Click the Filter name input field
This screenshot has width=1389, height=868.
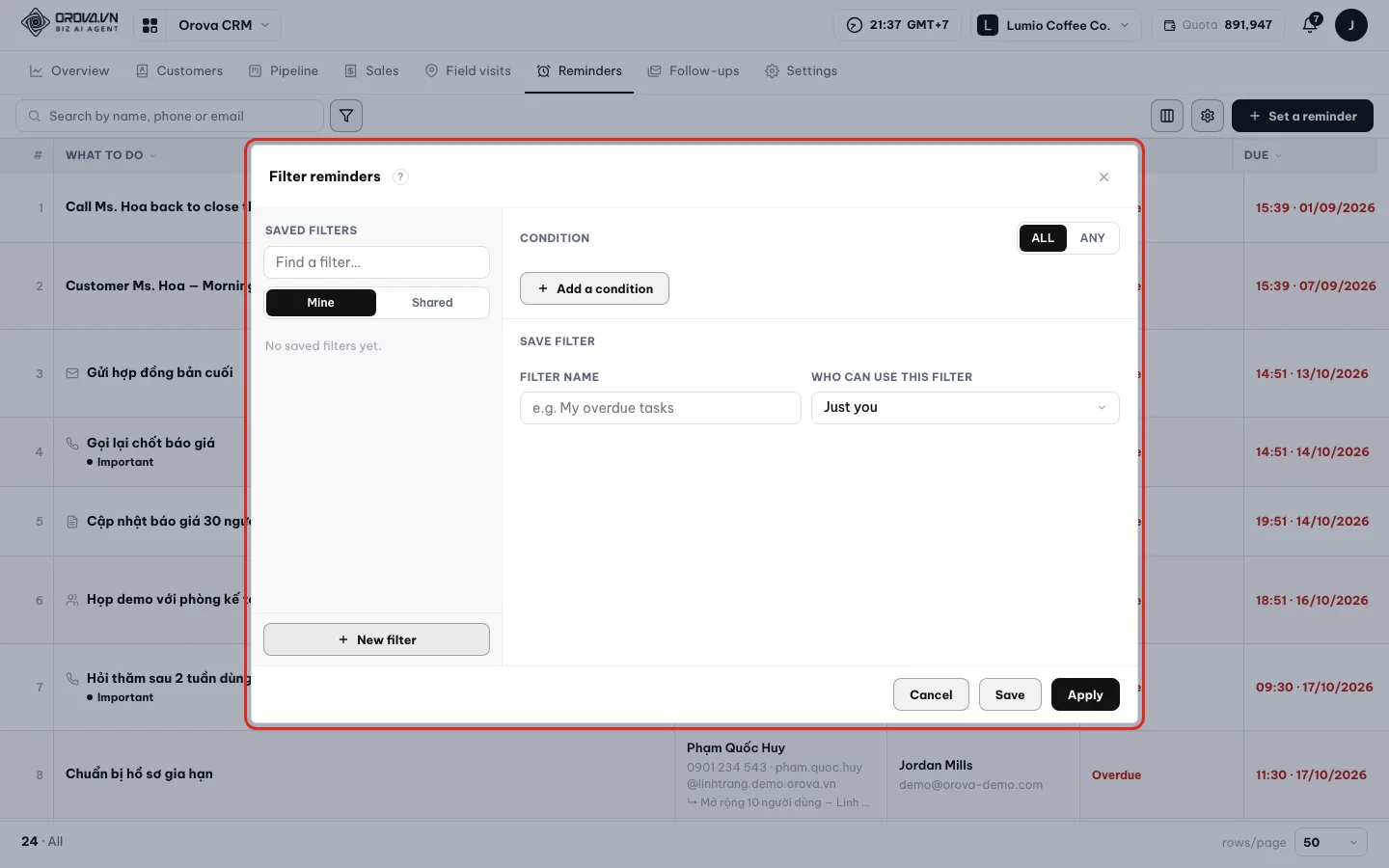point(661,408)
